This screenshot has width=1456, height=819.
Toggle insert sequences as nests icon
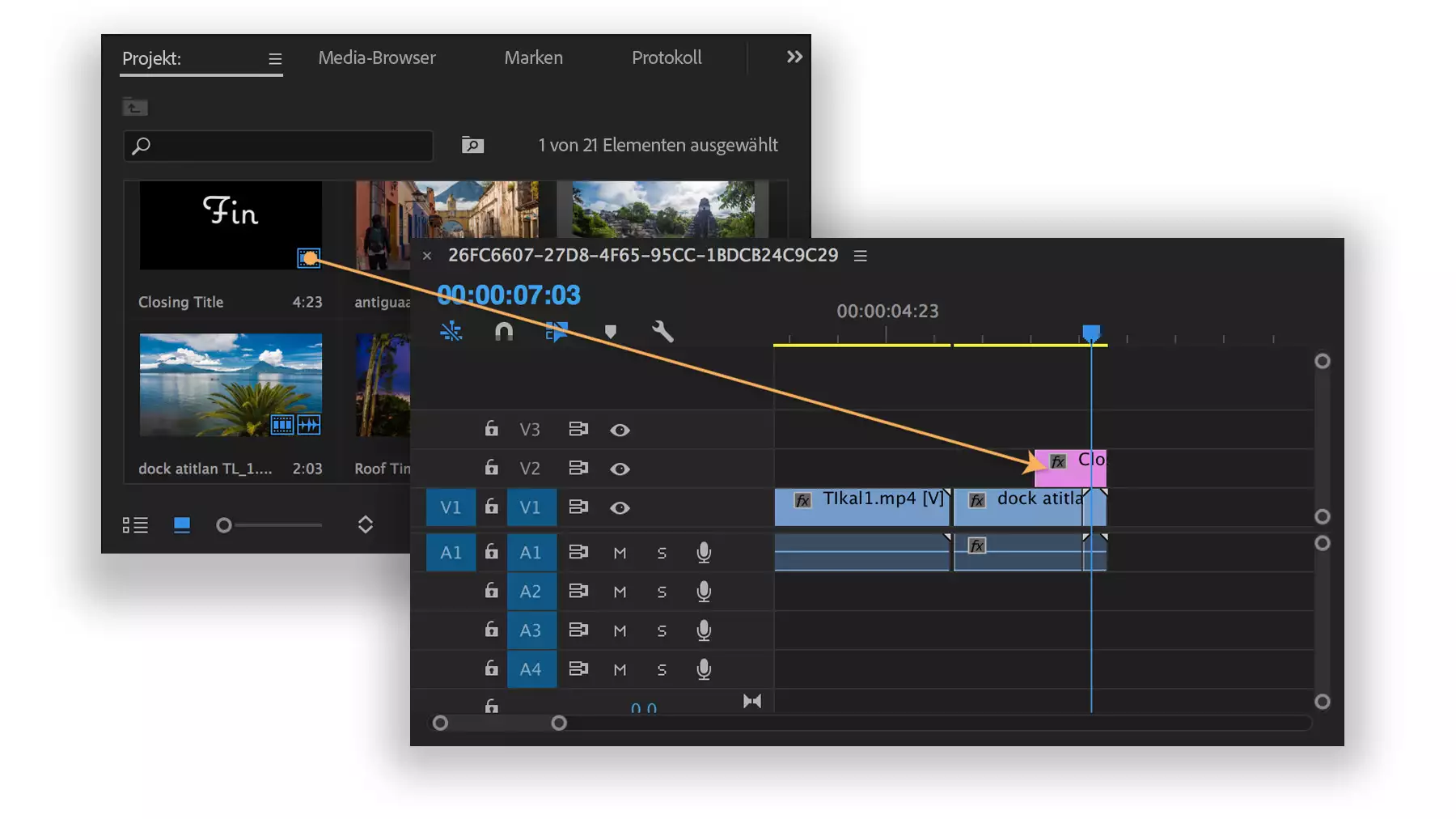[451, 332]
